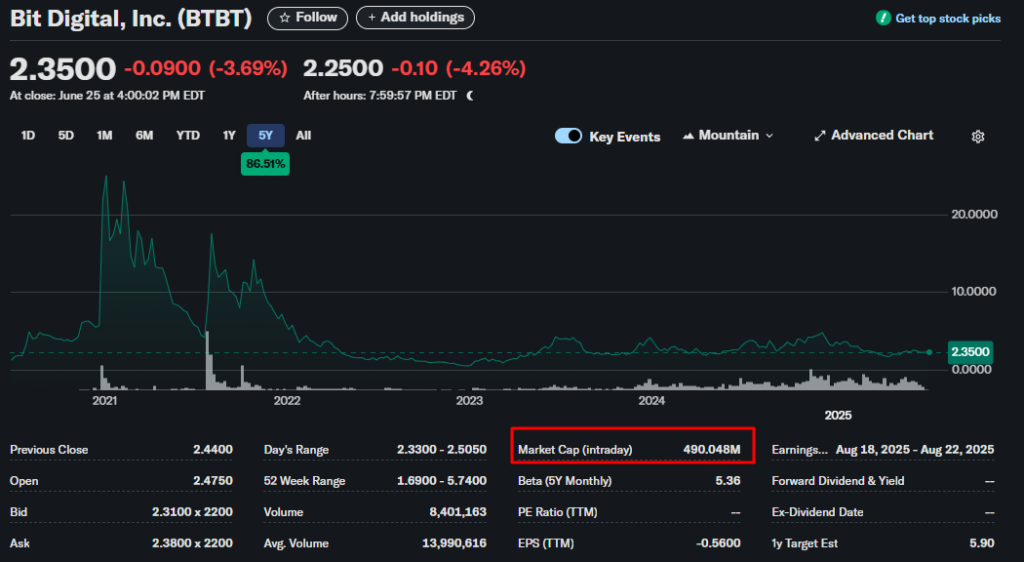Toggle the Key Events switch

pyautogui.click(x=568, y=136)
